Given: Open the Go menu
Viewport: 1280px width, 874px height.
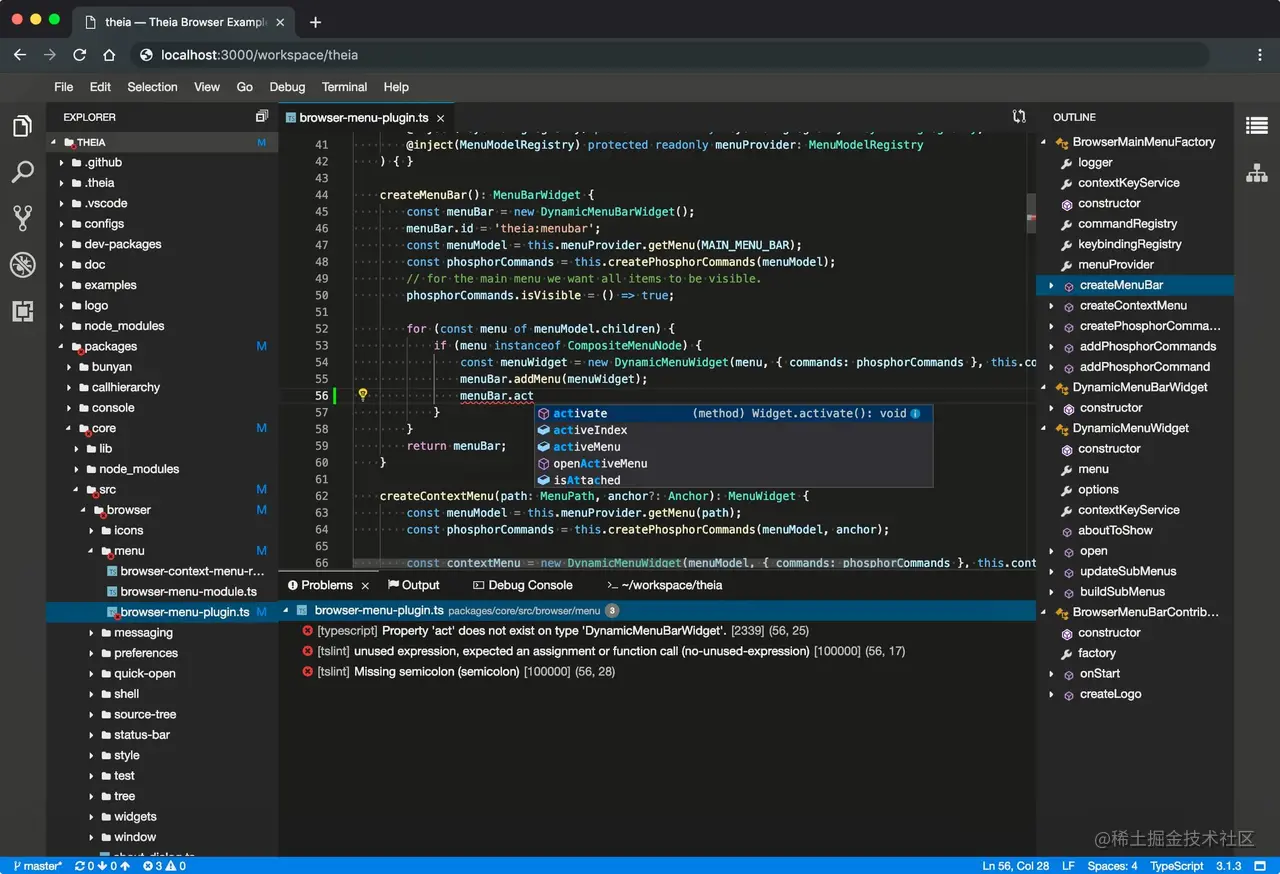Looking at the screenshot, I should pos(244,87).
